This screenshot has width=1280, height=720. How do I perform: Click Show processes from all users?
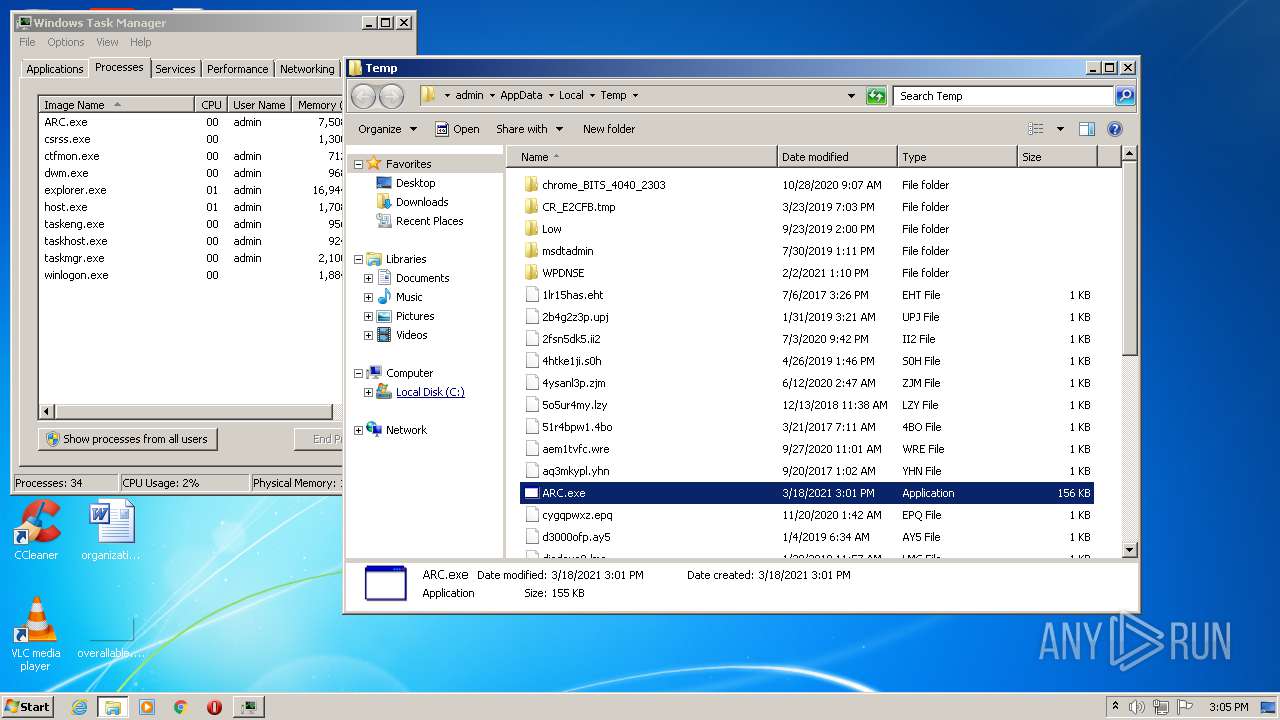(x=127, y=439)
